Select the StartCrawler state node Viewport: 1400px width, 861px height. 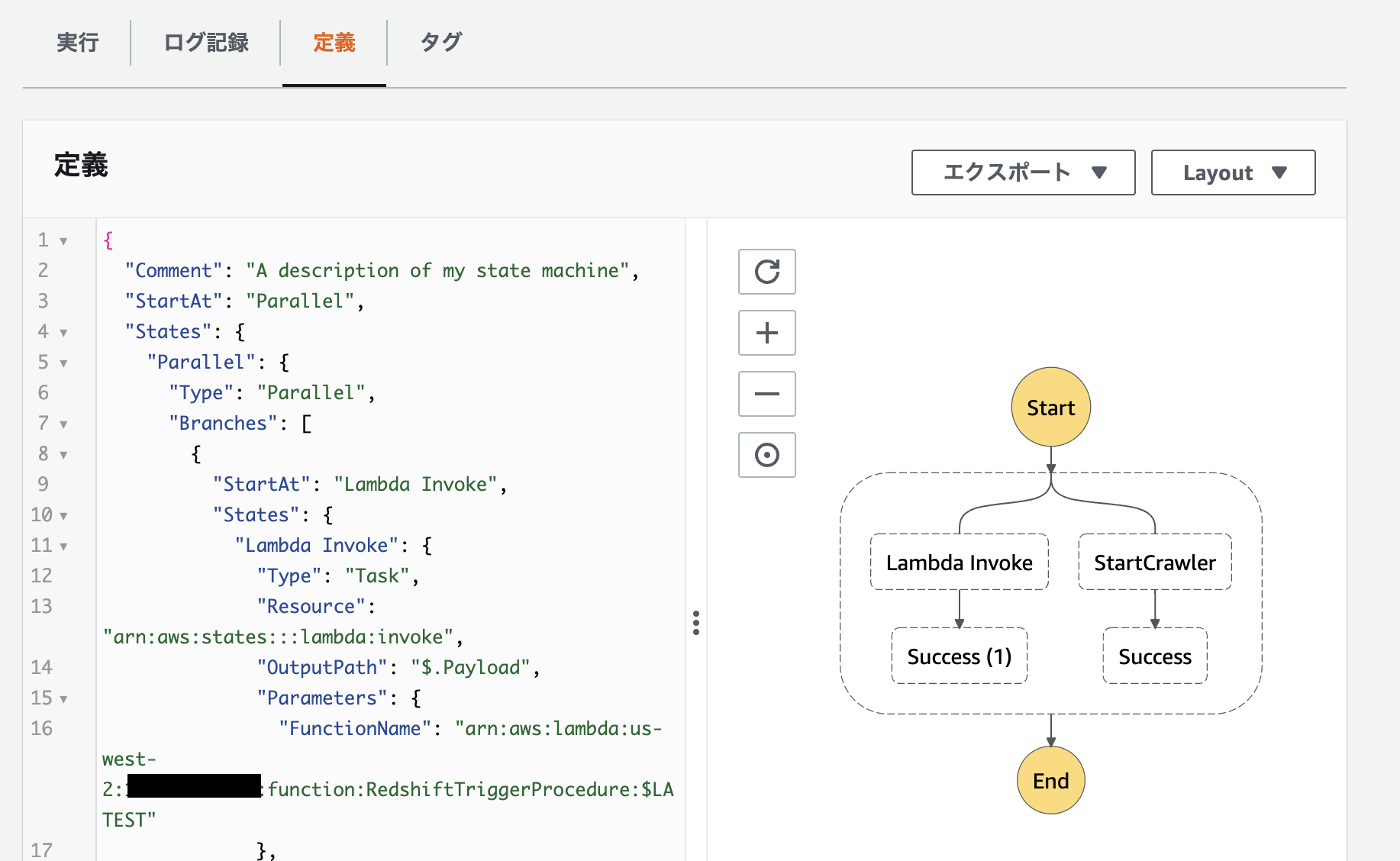(1154, 563)
